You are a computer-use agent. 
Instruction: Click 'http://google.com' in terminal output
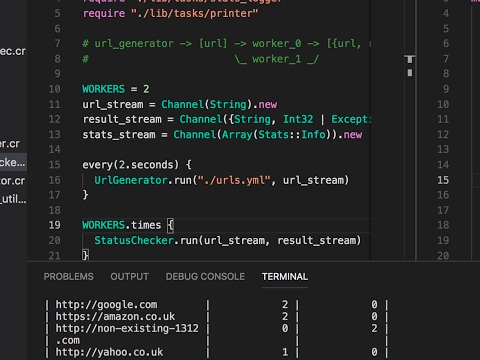click(x=106, y=304)
